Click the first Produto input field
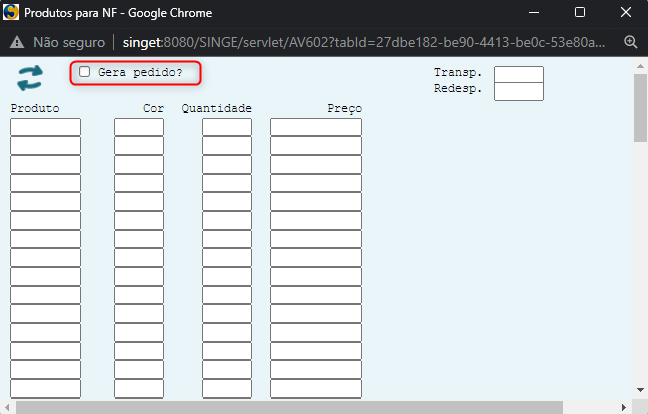Viewport: 648px width, 414px height. (45, 127)
